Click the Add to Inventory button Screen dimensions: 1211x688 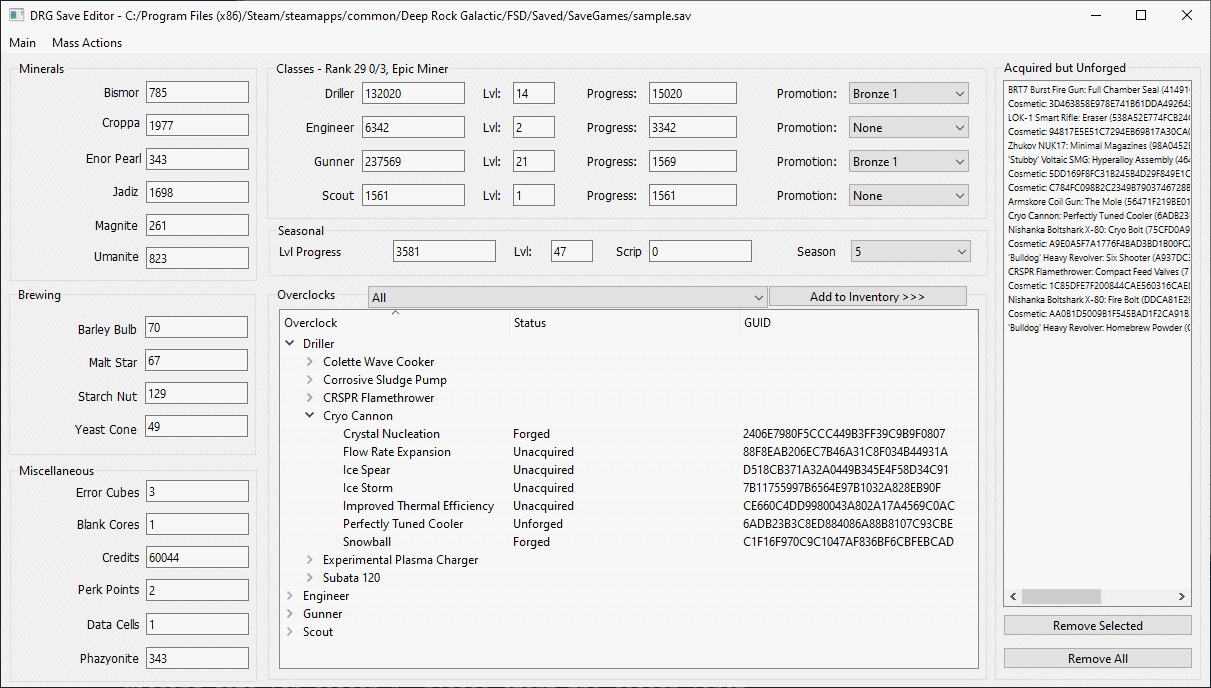[868, 297]
